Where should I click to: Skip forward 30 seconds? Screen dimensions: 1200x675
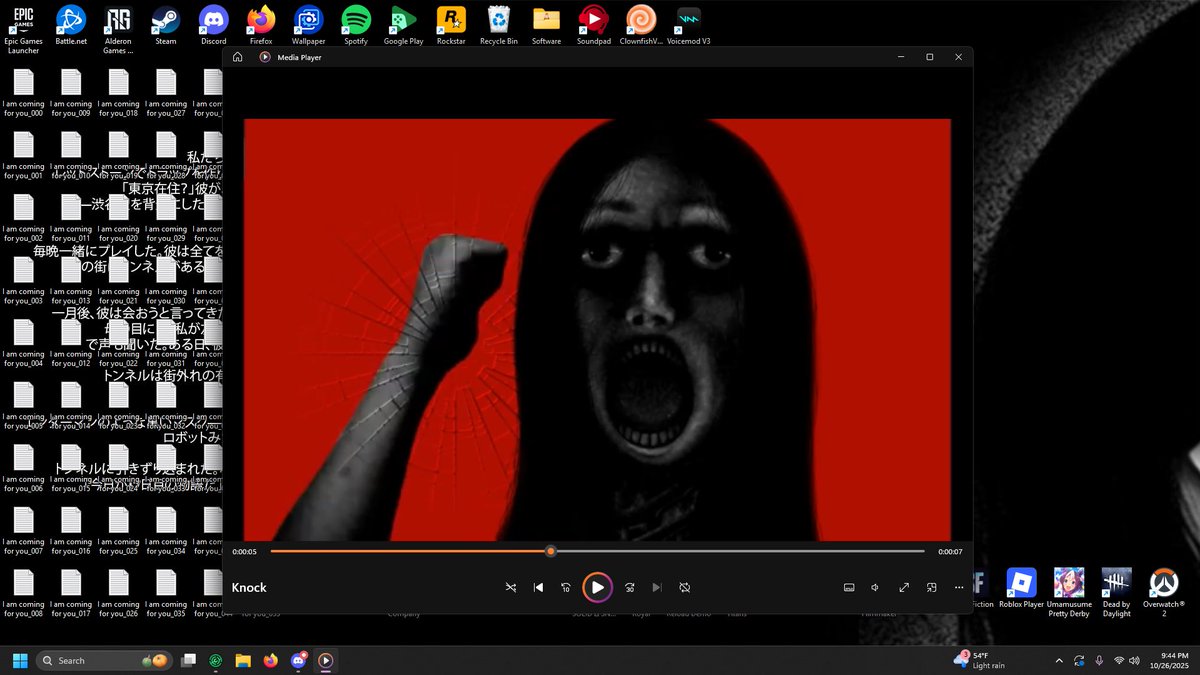tap(629, 587)
